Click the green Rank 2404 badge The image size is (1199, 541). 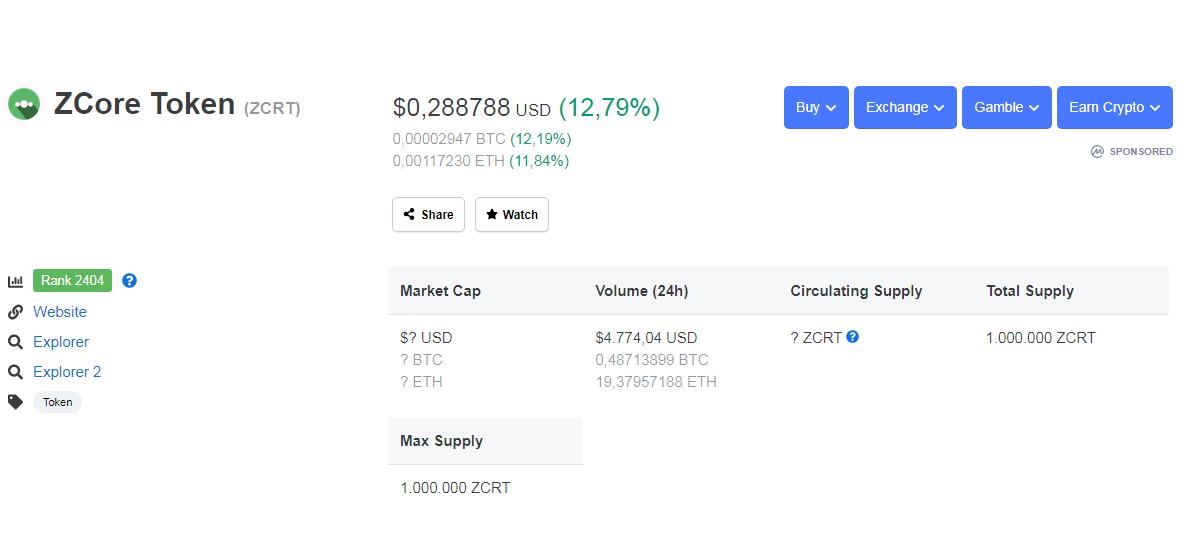click(72, 281)
